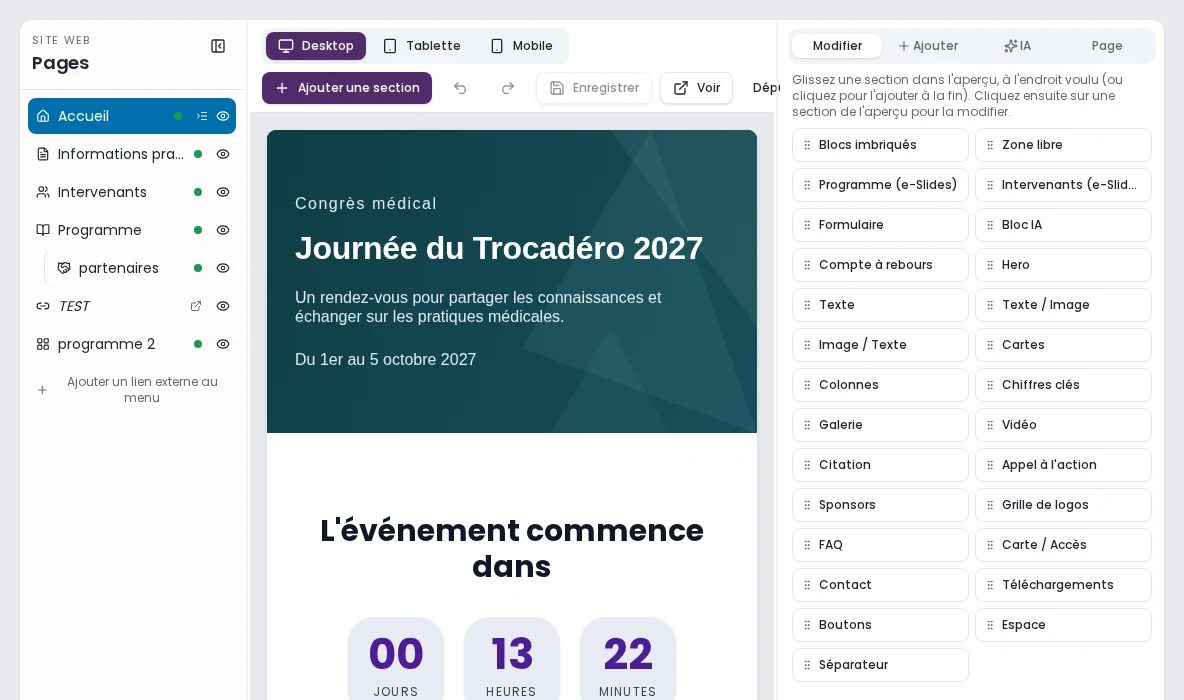Add the Cartes block
The image size is (1184, 700).
coord(1063,345)
